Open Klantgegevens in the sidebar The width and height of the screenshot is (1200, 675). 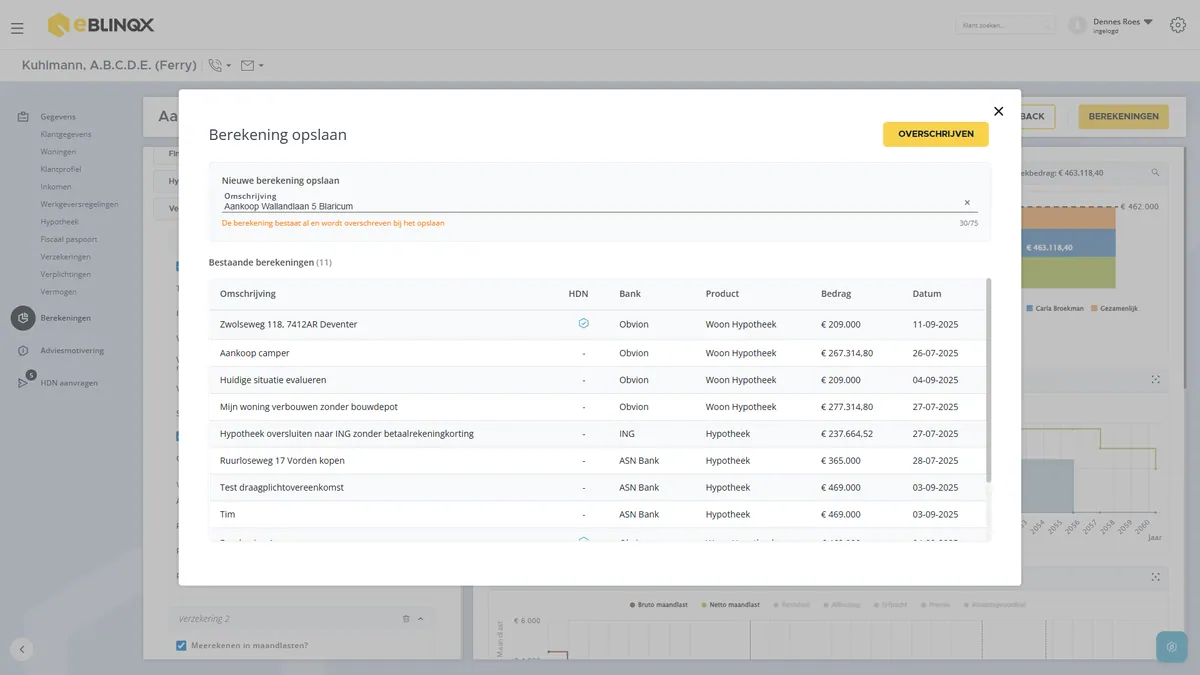pos(66,134)
